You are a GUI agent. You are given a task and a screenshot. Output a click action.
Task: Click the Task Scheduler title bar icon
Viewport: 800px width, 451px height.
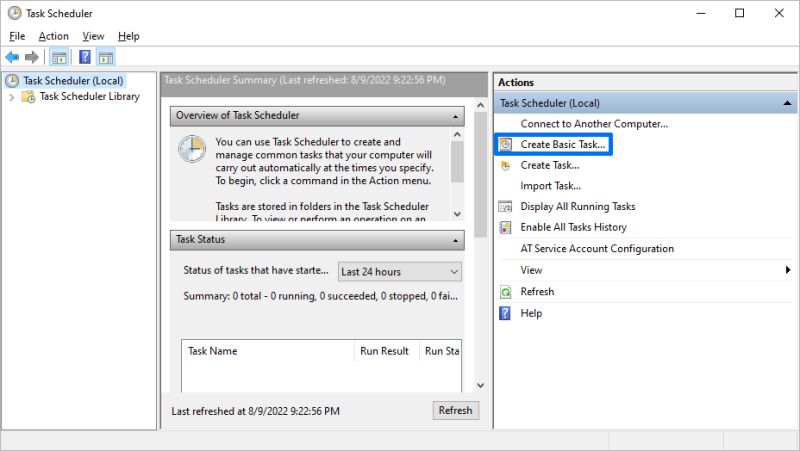tap(14, 13)
